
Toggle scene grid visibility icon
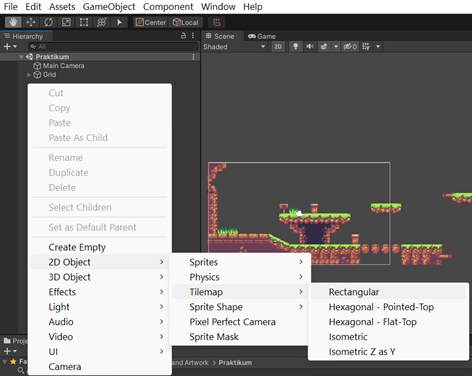click(366, 47)
